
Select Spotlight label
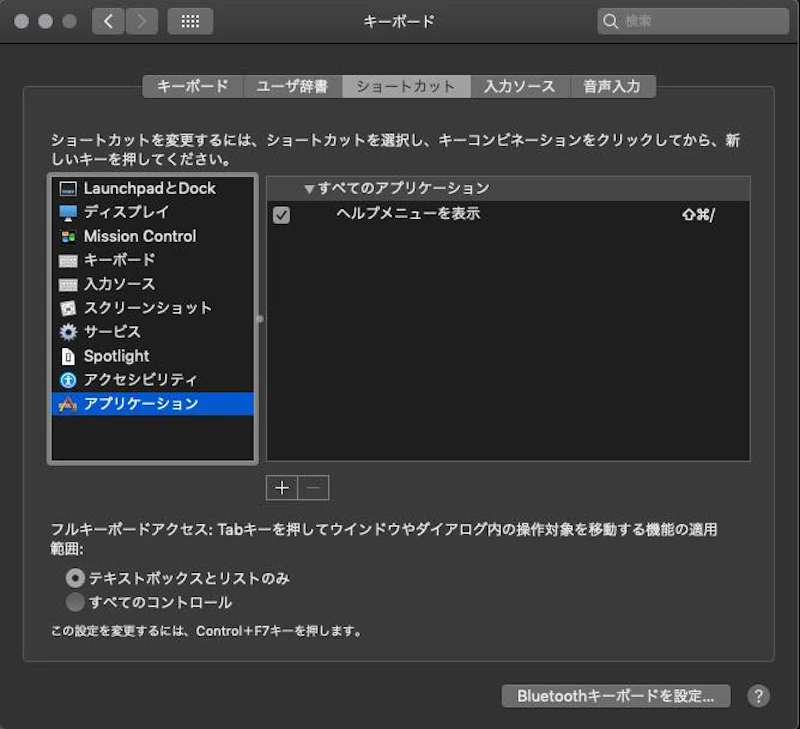[116, 356]
